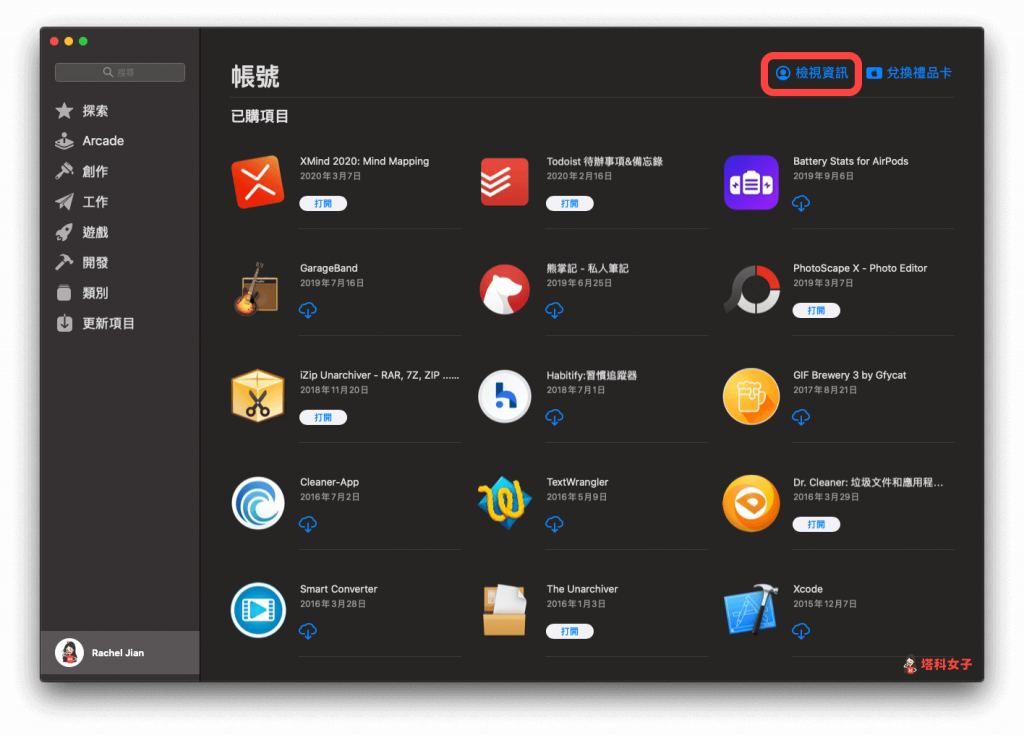Redownload GarageBand via cloud icon

(x=308, y=310)
